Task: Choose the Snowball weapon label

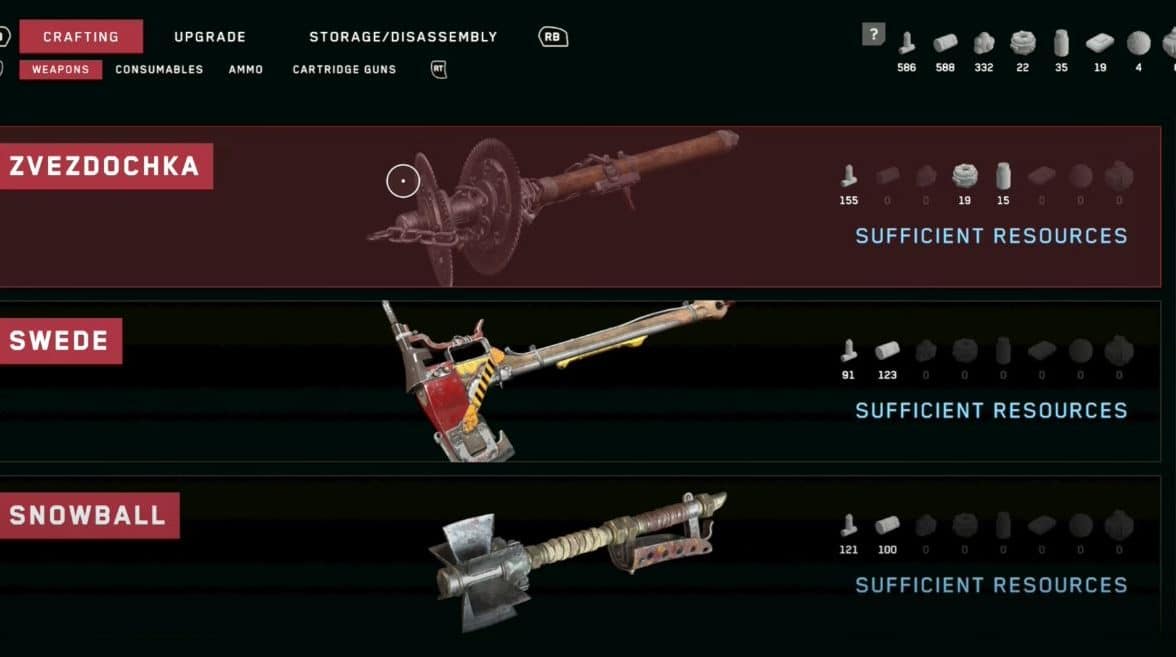Action: tap(88, 516)
